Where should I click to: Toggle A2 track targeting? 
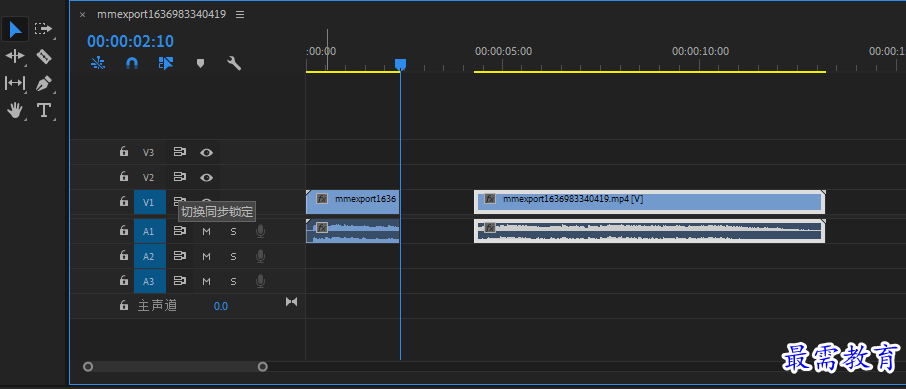(x=149, y=256)
